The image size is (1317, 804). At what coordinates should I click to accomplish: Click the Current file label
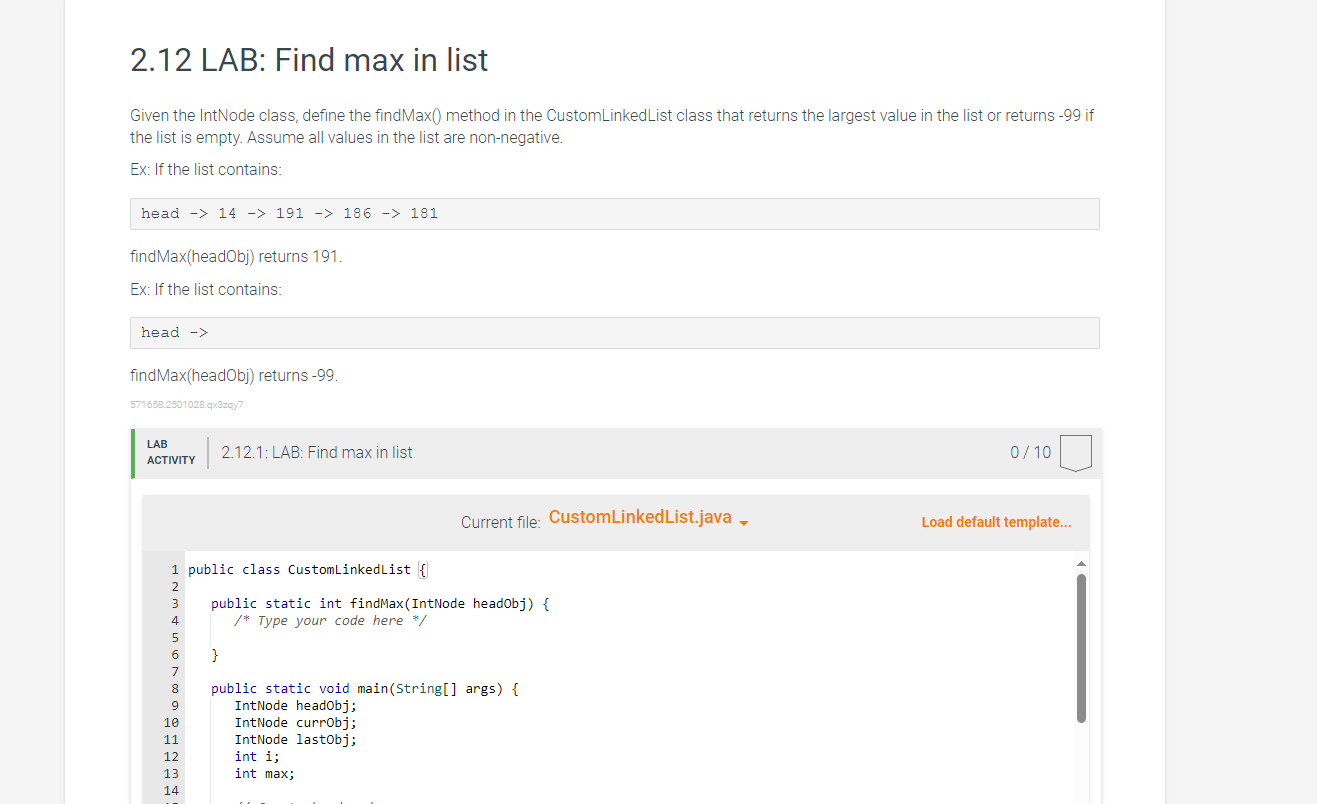tap(500, 521)
